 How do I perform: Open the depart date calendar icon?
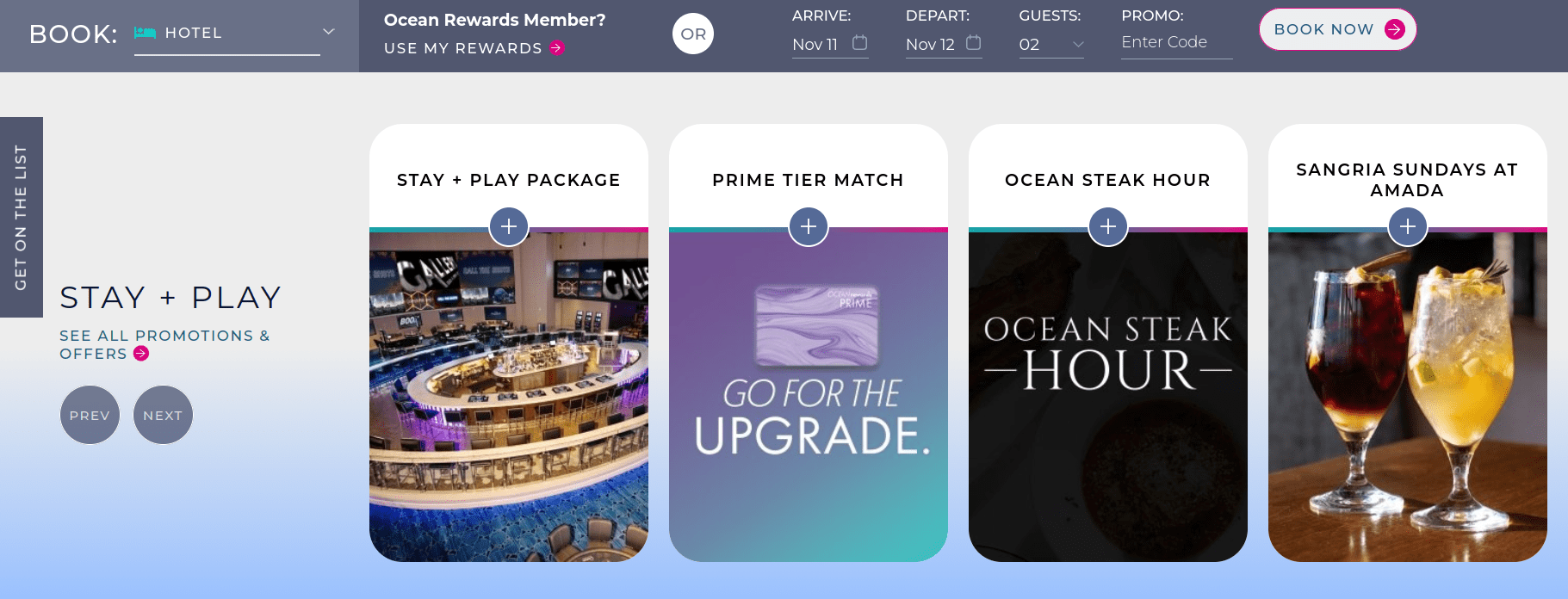click(973, 42)
